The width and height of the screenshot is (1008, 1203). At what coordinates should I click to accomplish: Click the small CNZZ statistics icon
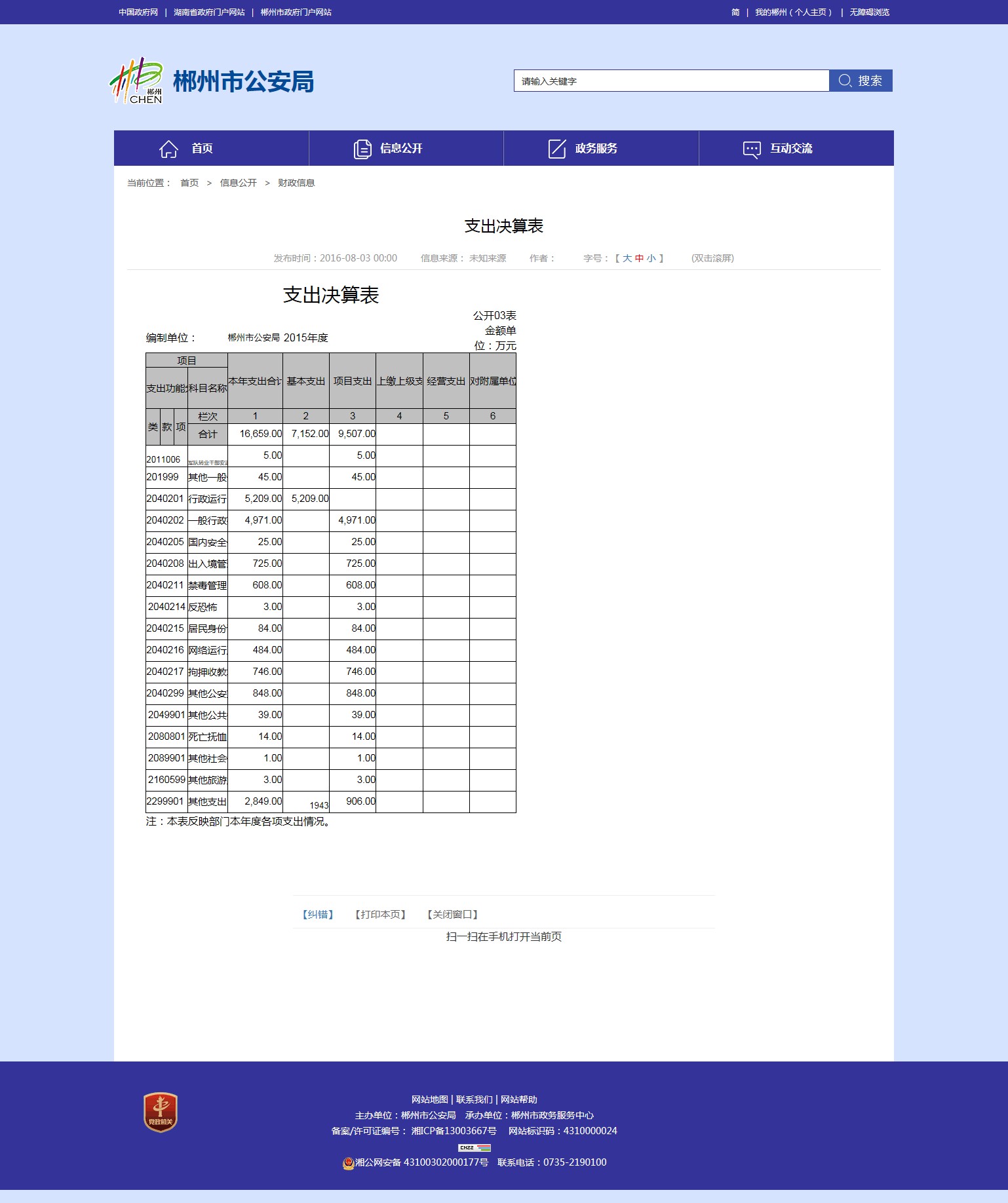click(x=475, y=1147)
